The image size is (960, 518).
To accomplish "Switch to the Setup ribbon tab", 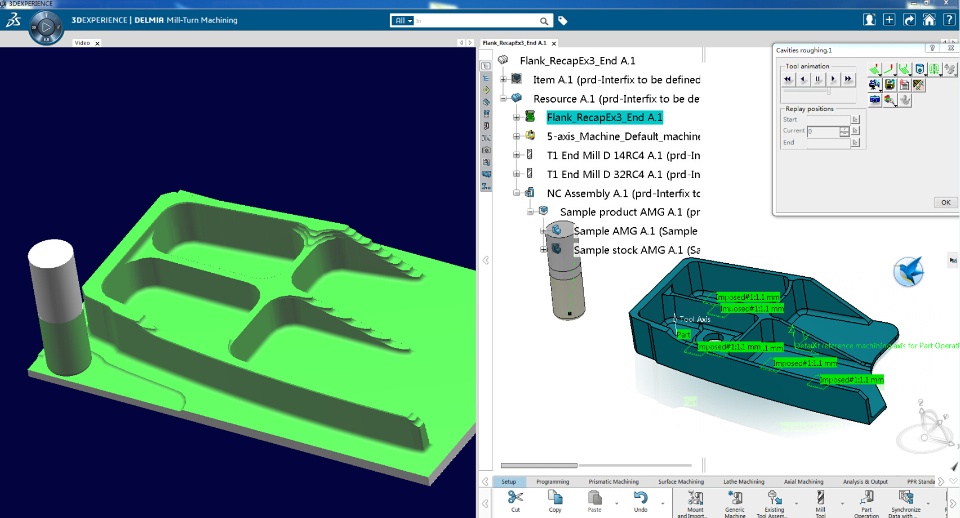I will tap(509, 481).
